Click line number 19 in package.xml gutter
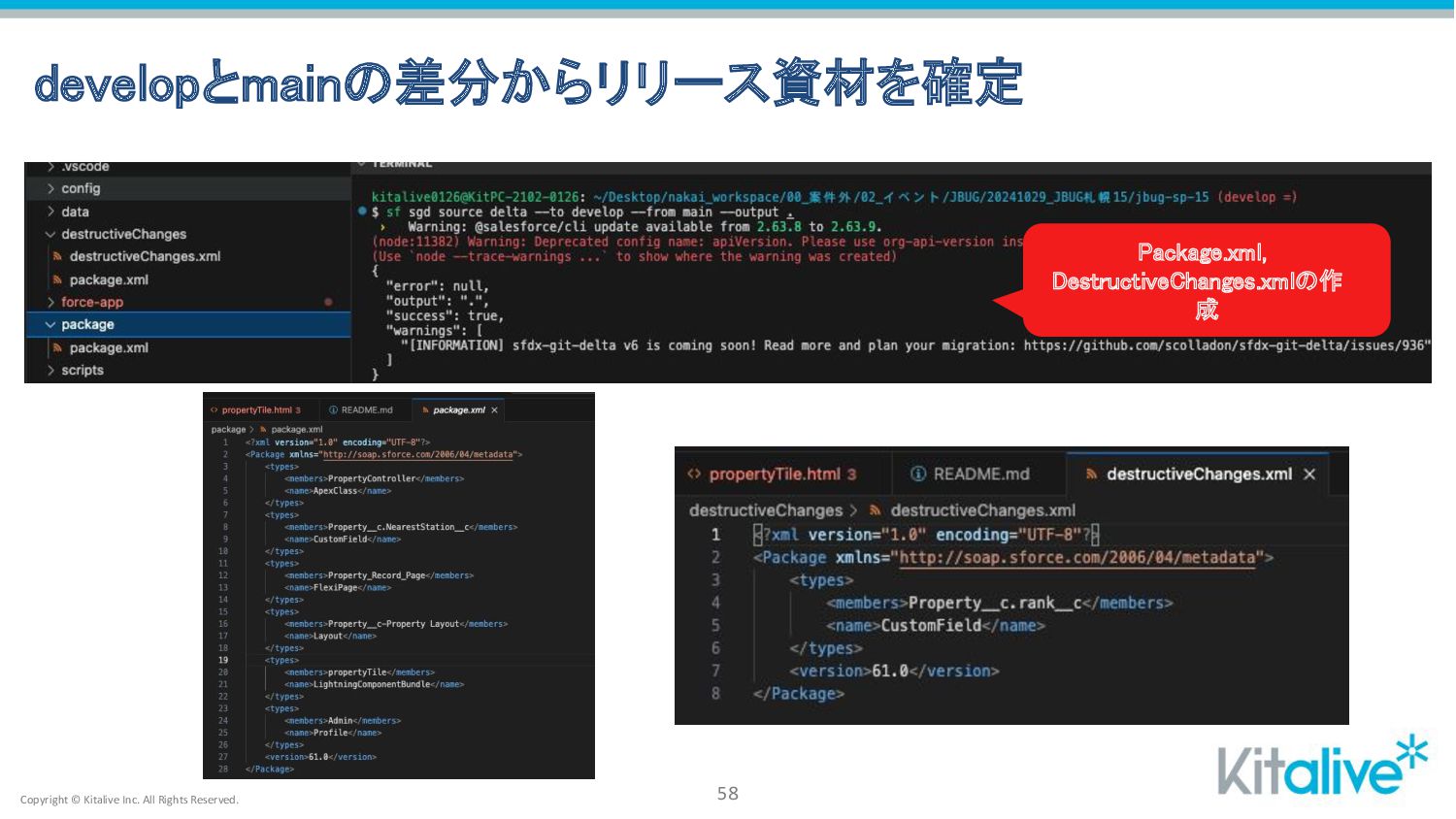The width and height of the screenshot is (1456, 819). (x=223, y=661)
